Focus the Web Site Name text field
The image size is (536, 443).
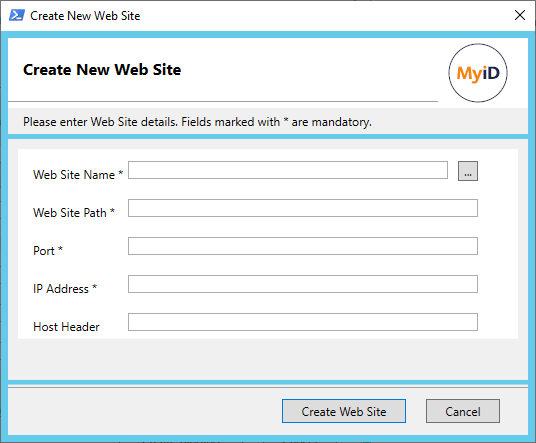click(x=288, y=170)
